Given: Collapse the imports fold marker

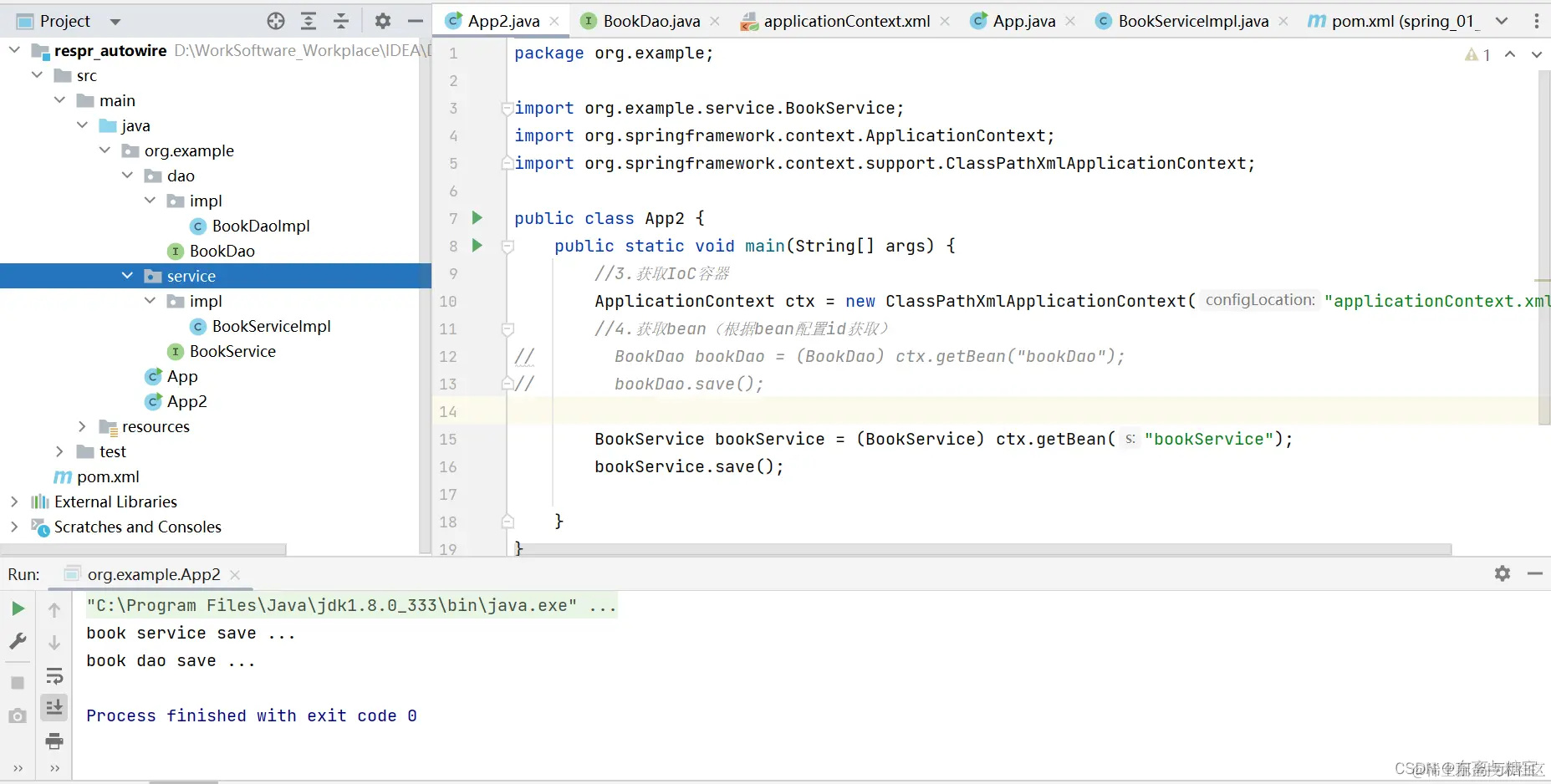Looking at the screenshot, I should [508, 109].
